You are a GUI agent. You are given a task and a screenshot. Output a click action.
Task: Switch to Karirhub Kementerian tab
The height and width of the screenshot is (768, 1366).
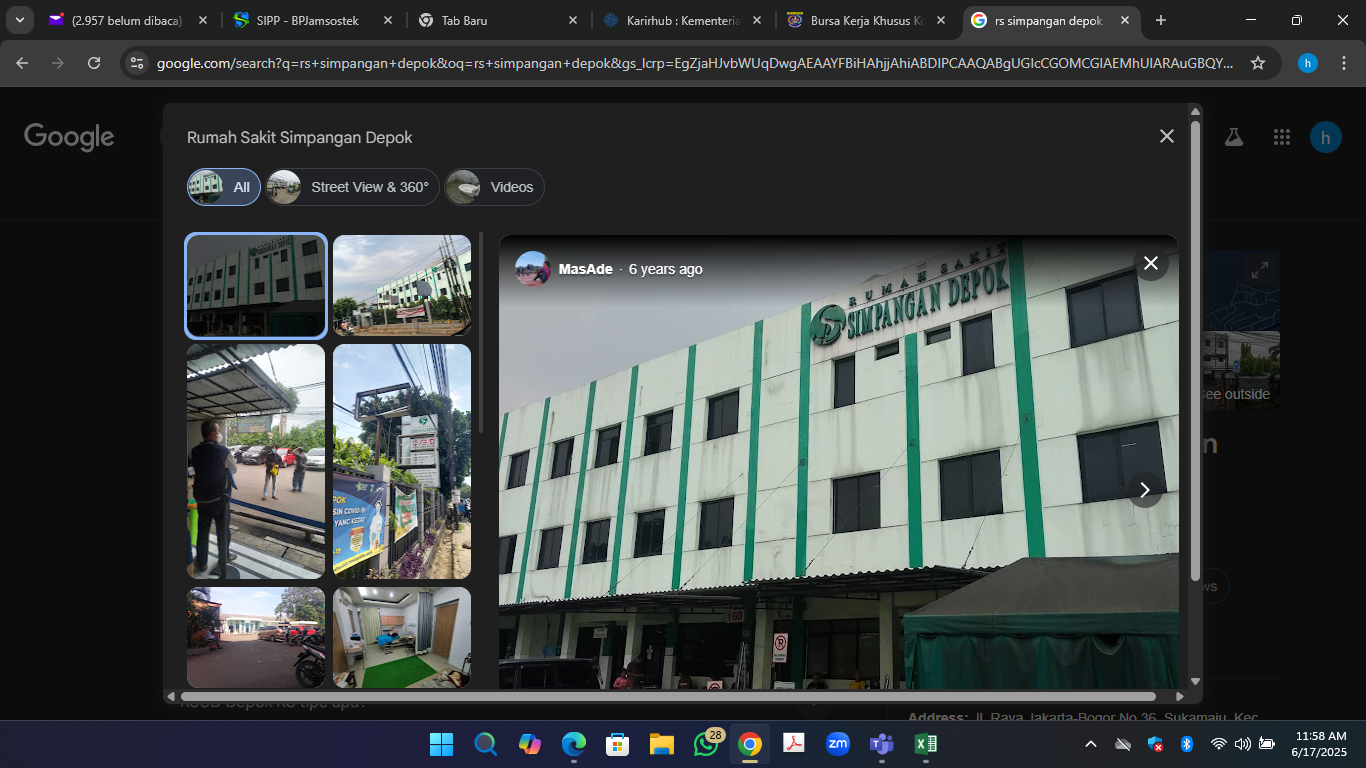(x=682, y=20)
